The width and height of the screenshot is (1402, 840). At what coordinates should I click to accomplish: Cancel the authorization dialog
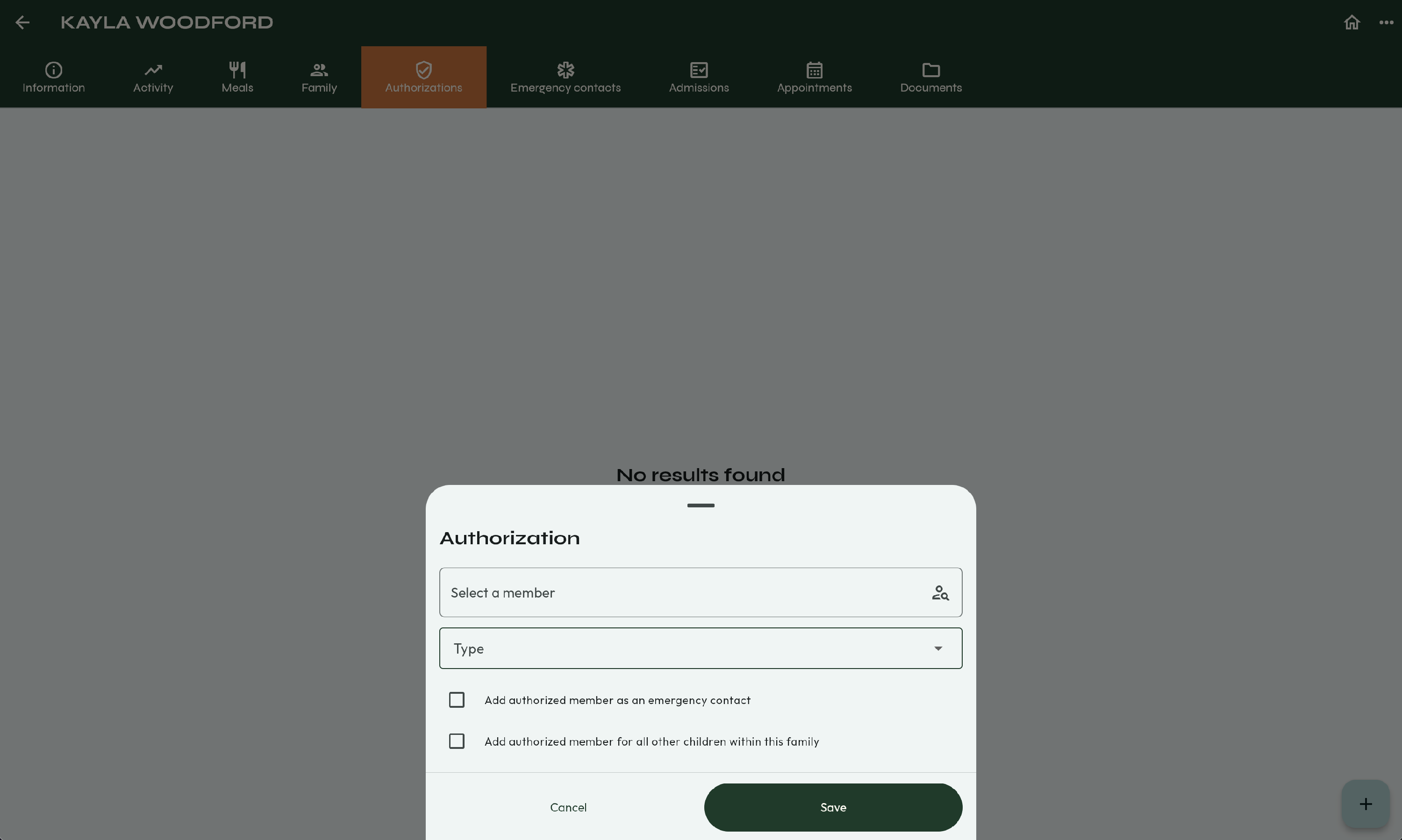click(568, 808)
